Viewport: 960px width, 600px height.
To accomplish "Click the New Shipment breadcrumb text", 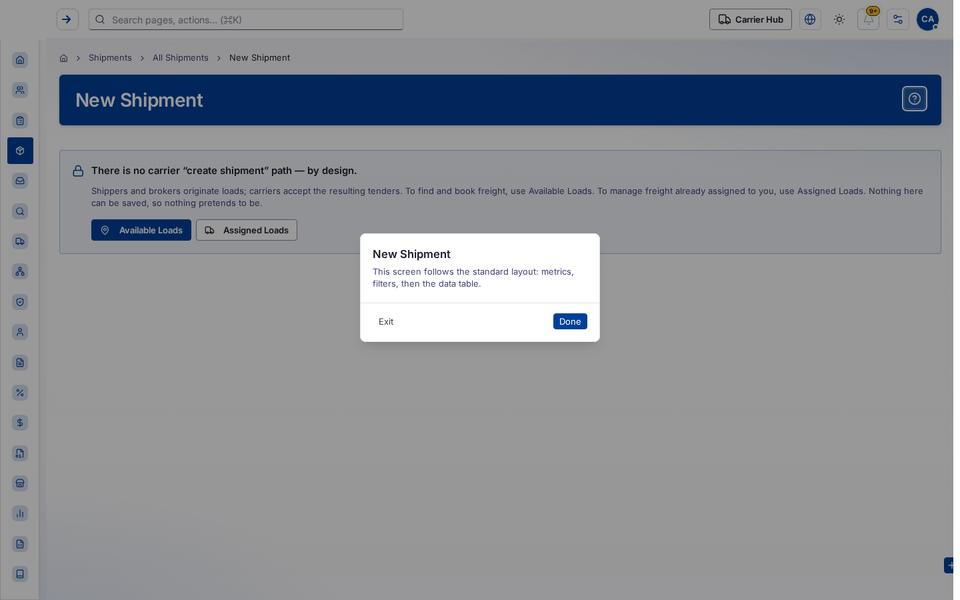I will tap(260, 58).
